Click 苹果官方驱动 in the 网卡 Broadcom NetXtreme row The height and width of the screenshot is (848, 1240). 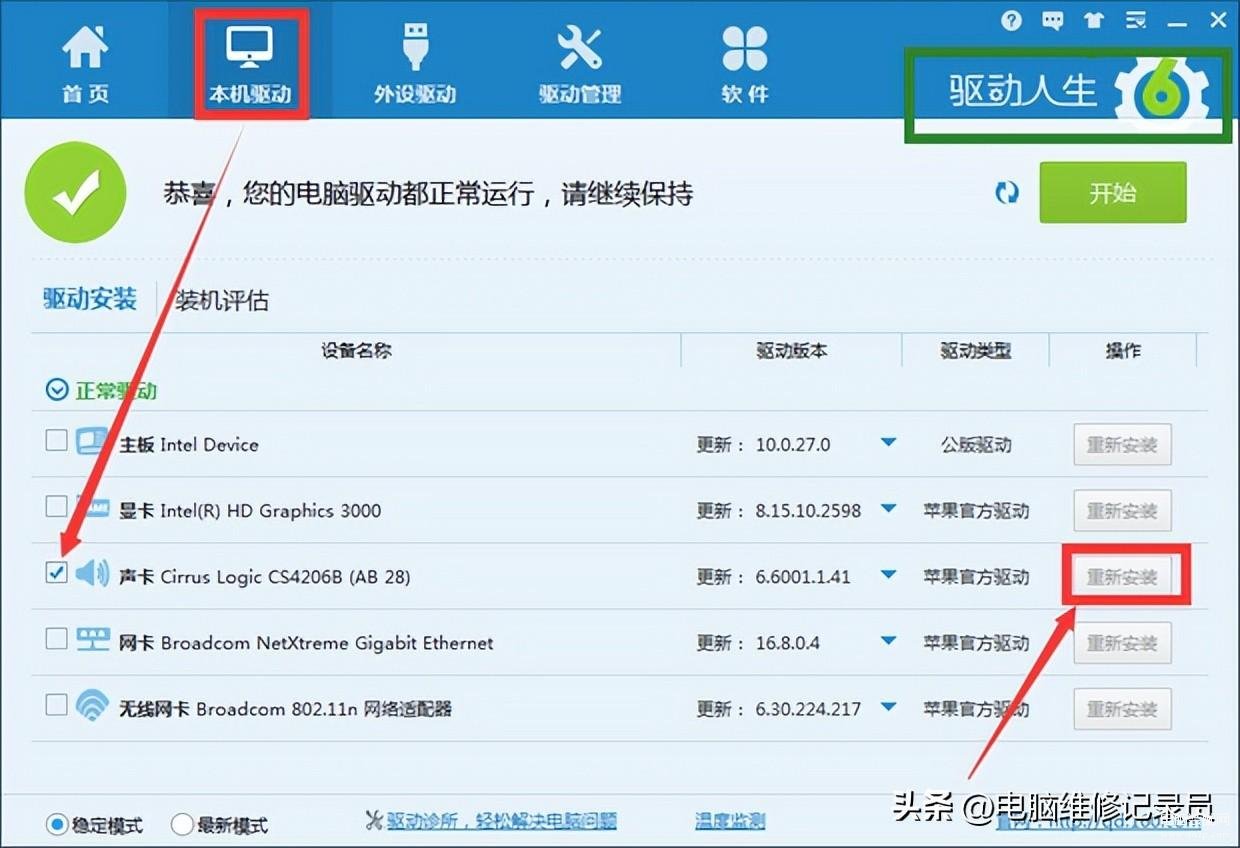point(976,642)
